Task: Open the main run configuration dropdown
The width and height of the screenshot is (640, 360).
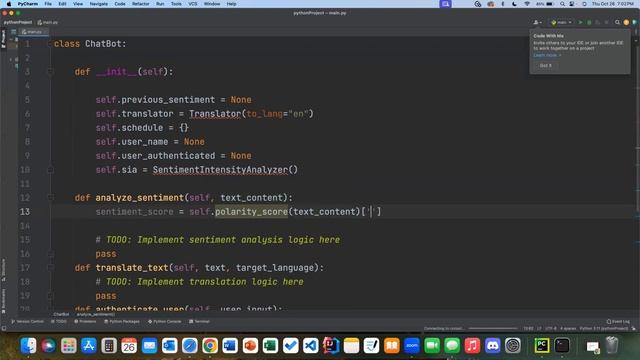Action: click(x=561, y=22)
